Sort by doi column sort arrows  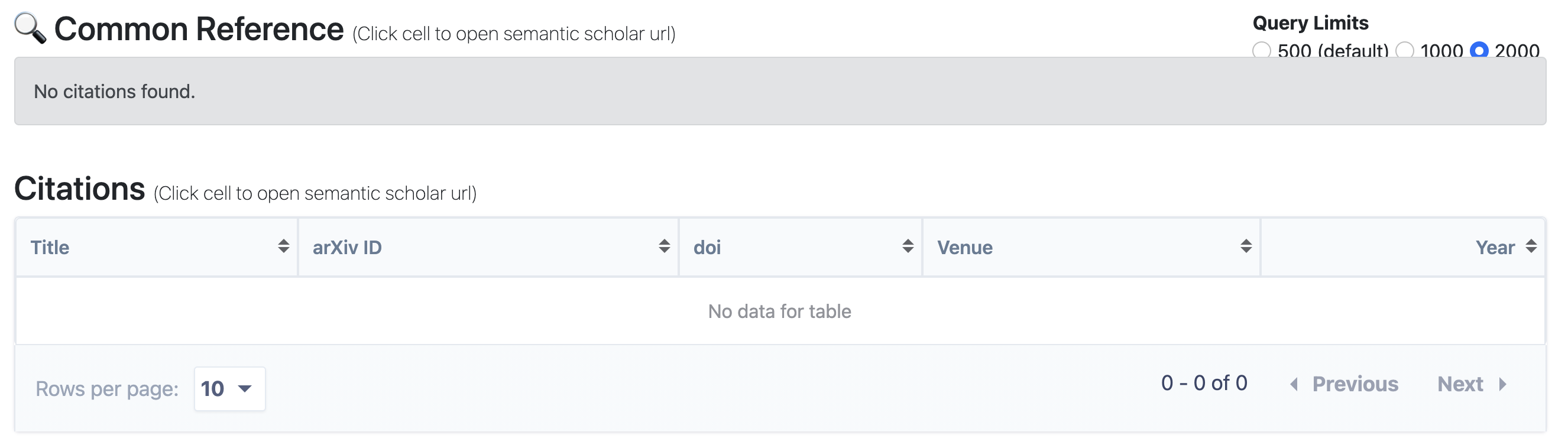[908, 246]
